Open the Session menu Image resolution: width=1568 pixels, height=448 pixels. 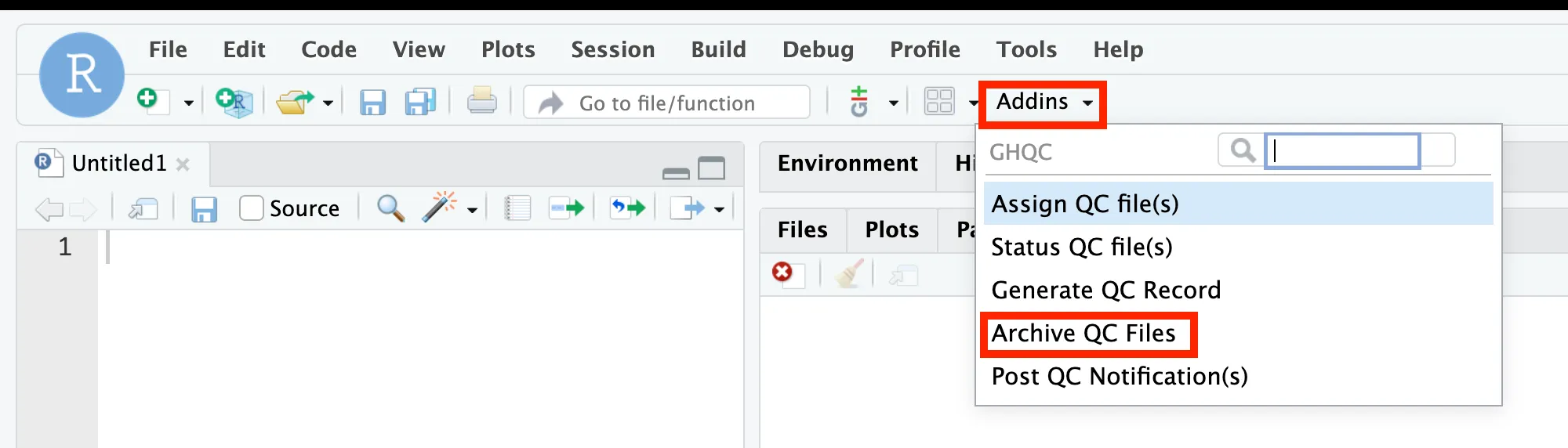612,49
